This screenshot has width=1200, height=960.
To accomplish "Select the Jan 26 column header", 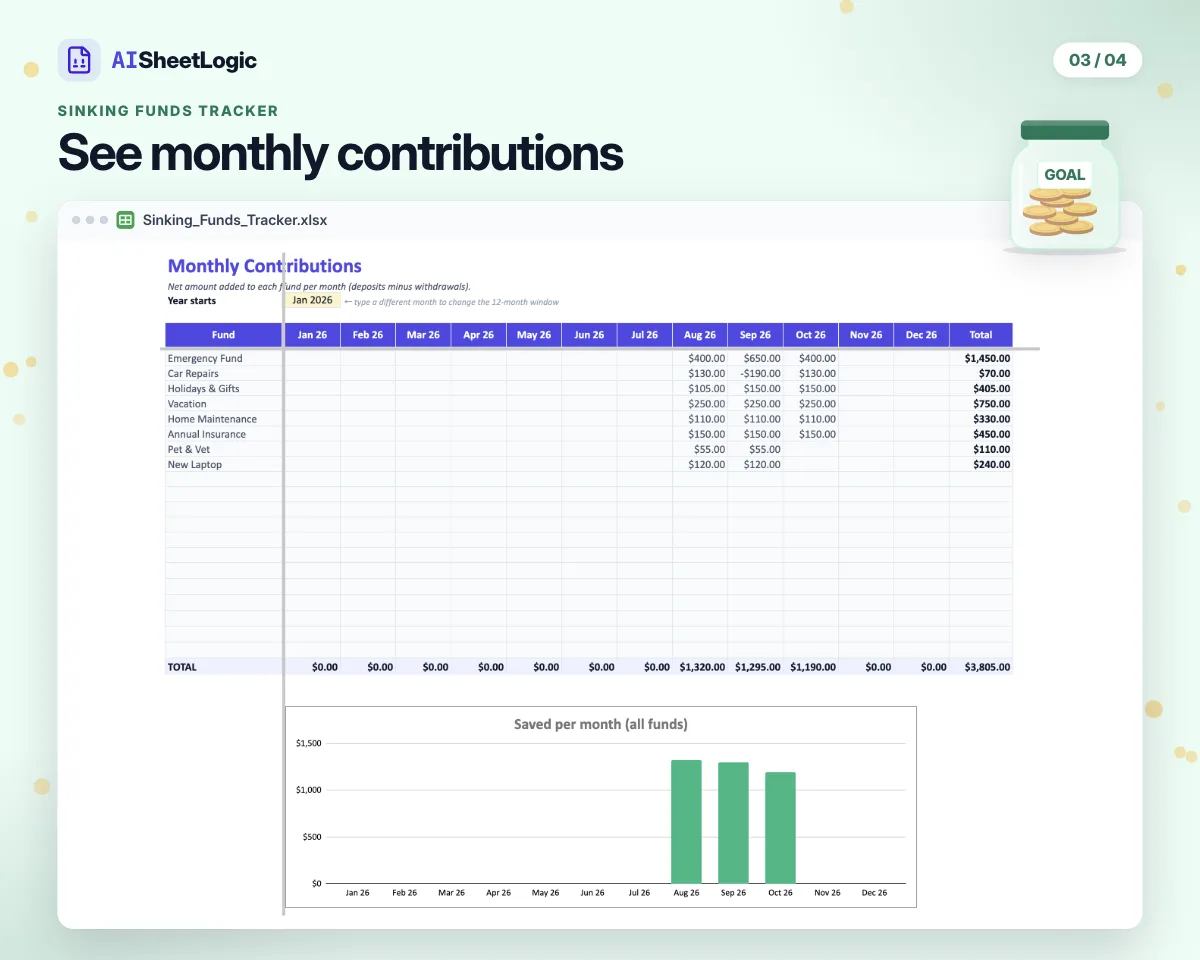I will click(313, 335).
